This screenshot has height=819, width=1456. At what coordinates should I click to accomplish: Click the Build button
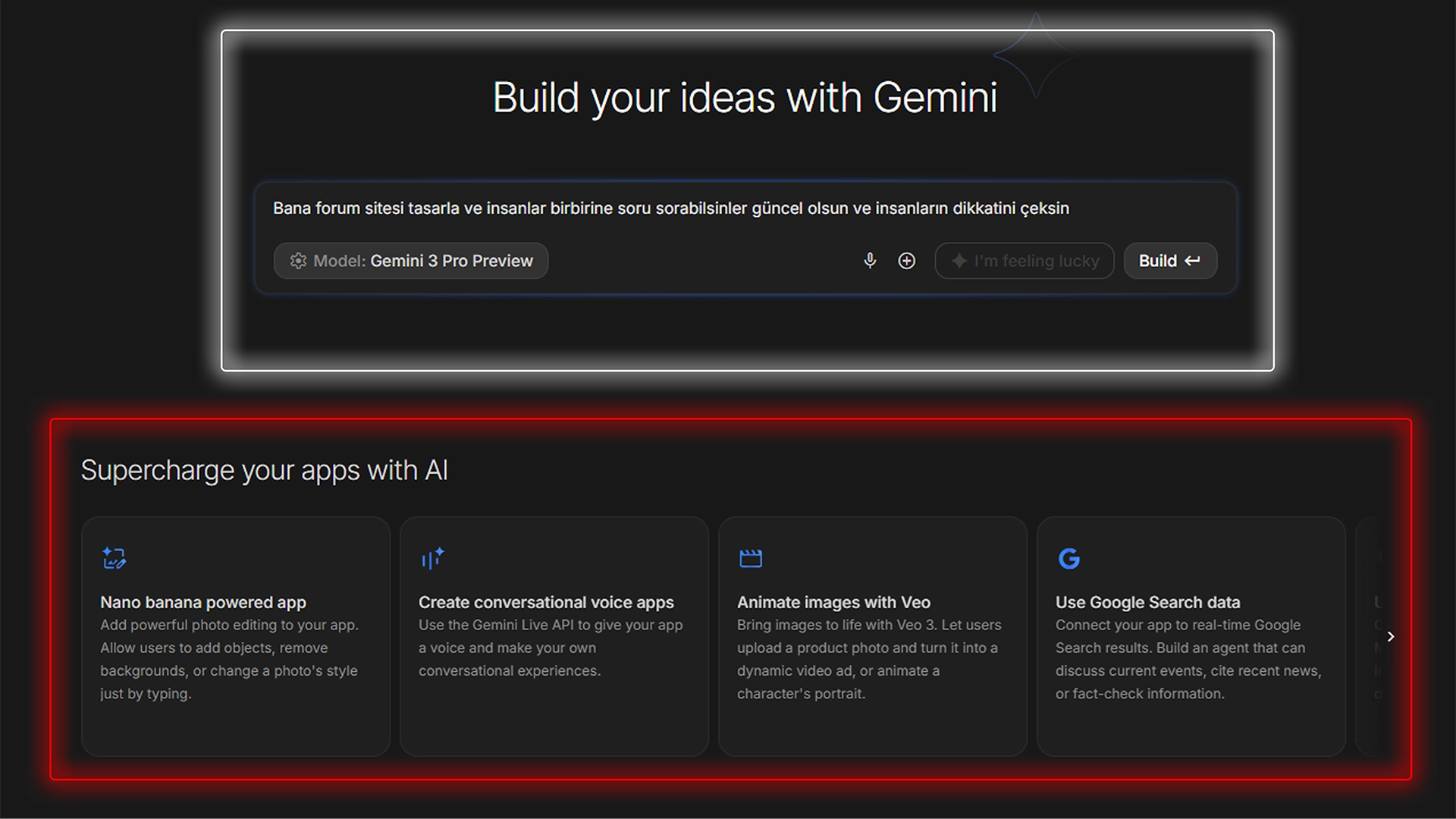(x=1170, y=261)
